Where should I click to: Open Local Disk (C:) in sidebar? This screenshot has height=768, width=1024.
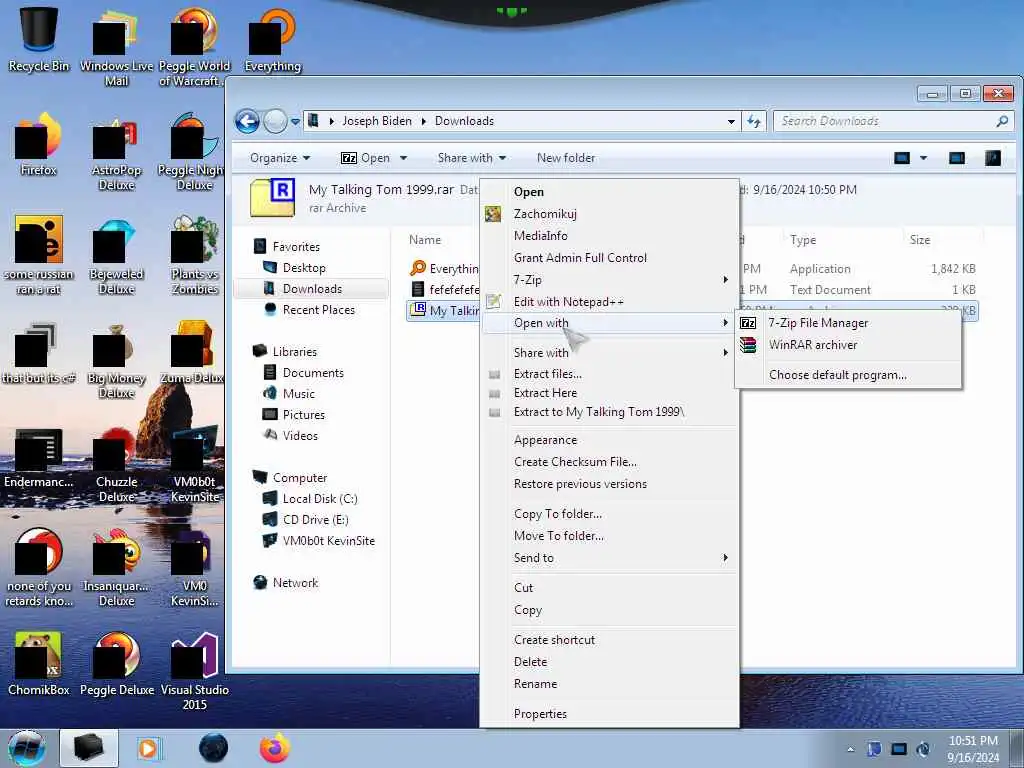click(x=319, y=499)
